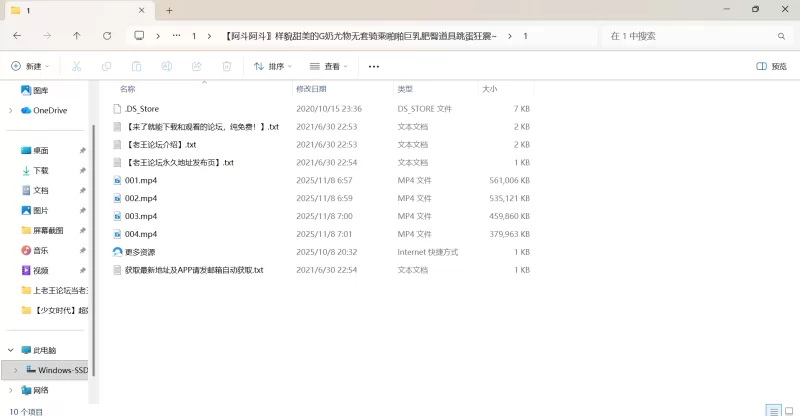Refresh the current folder view
Screen dimensions: 800x416
(107, 36)
